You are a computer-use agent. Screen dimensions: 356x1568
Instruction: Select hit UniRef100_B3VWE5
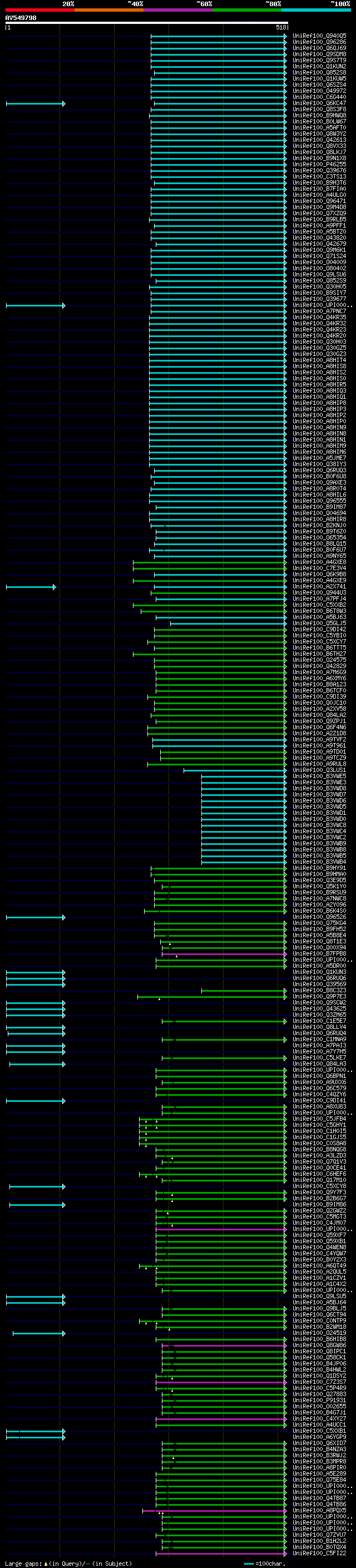(x=319, y=776)
